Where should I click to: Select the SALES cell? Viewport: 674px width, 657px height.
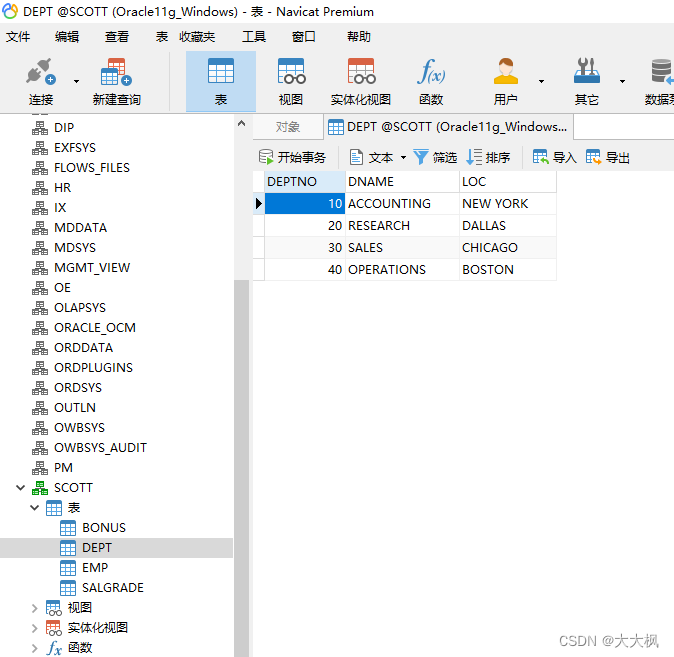pyautogui.click(x=402, y=248)
